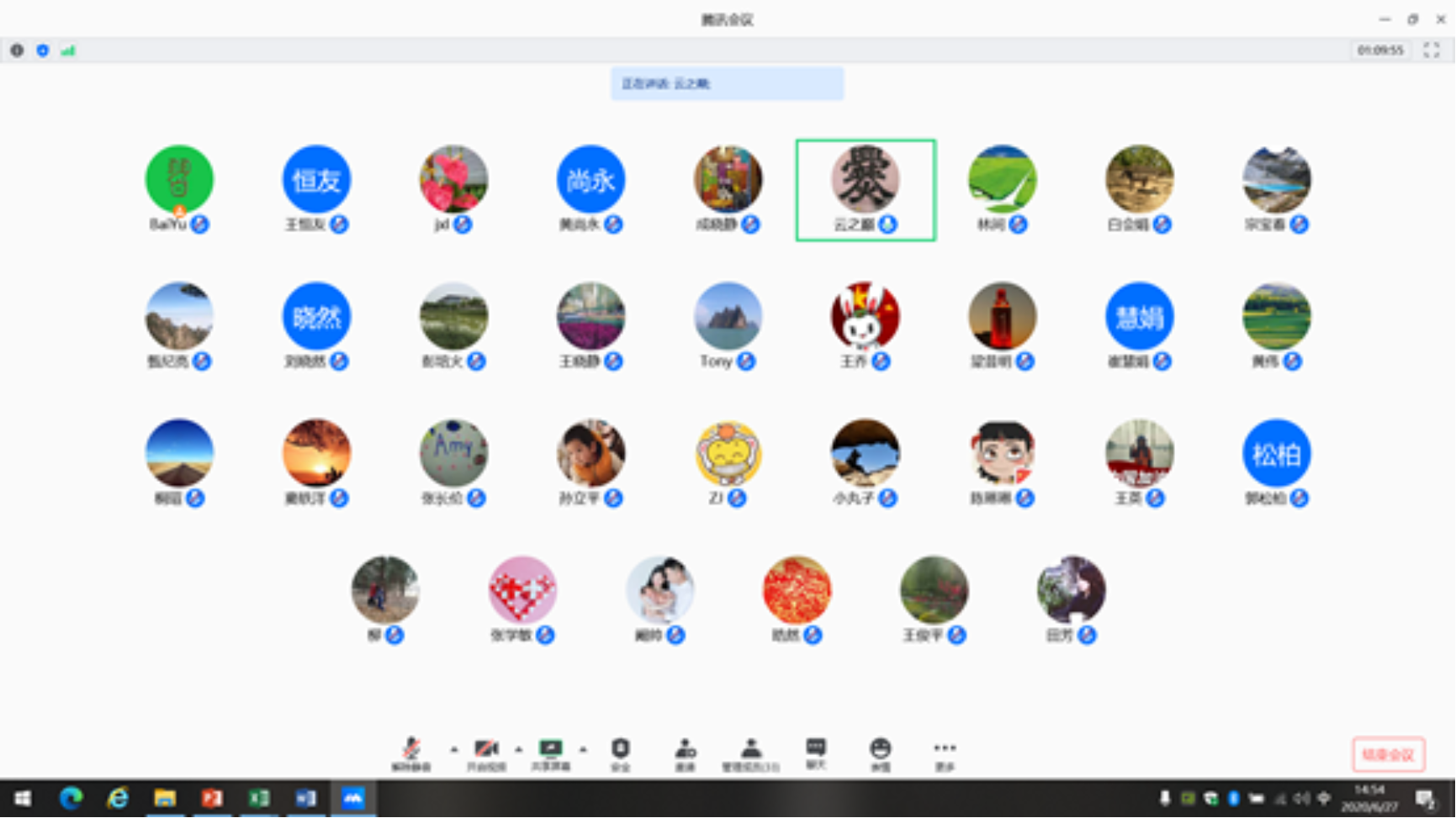Click the highlighted active speaker's avatar
Image resolution: width=1456 pixels, height=818 pixels.
coord(865,179)
